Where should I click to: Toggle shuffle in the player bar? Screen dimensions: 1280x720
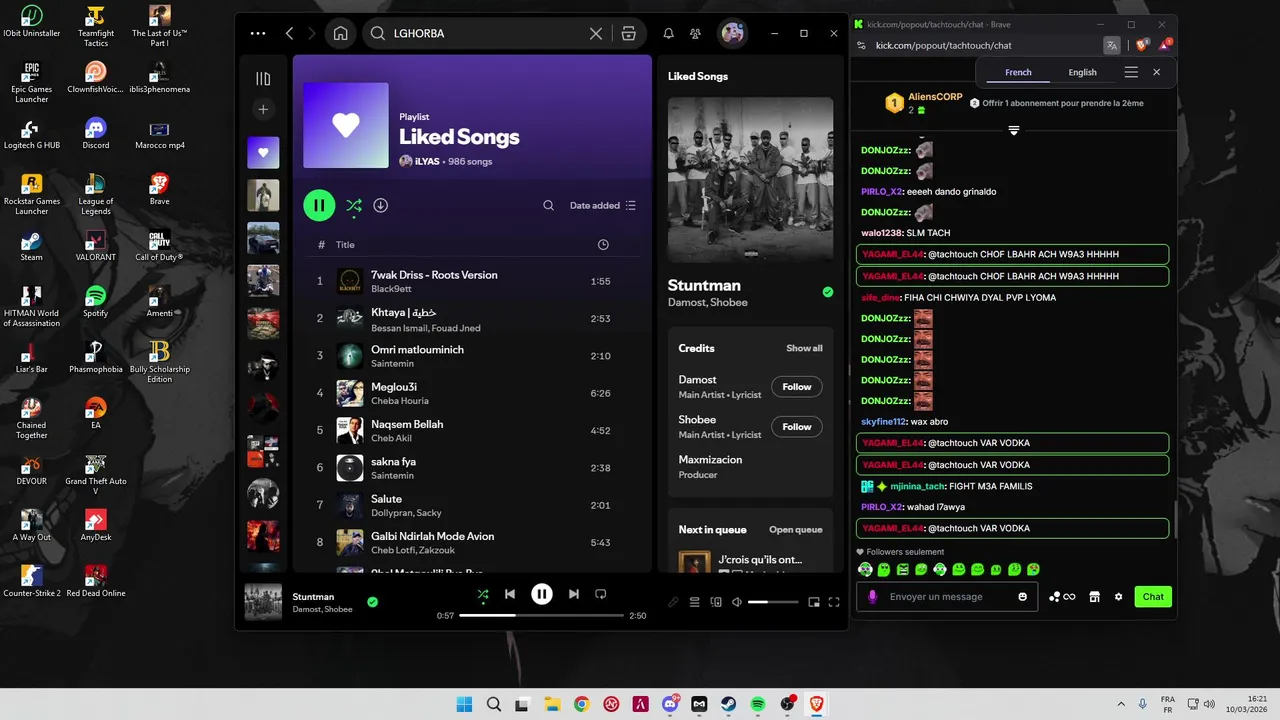[483, 594]
